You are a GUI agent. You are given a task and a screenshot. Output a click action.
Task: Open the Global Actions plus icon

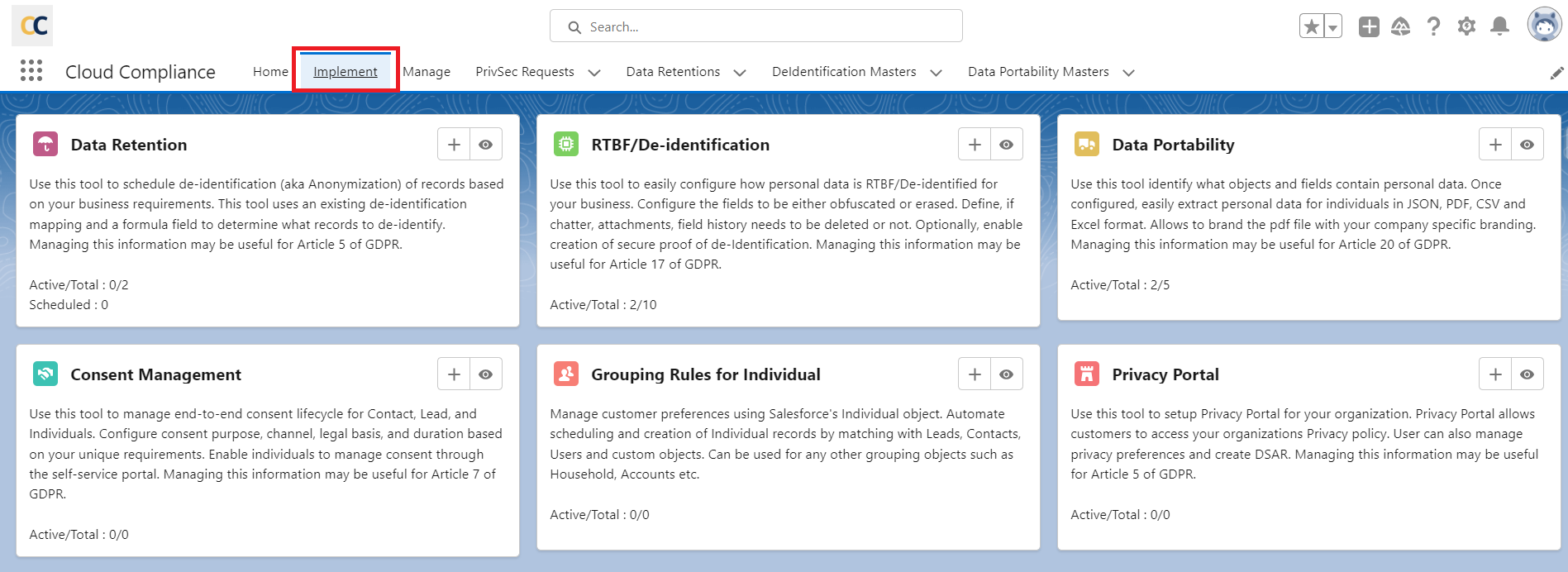coord(1369,27)
